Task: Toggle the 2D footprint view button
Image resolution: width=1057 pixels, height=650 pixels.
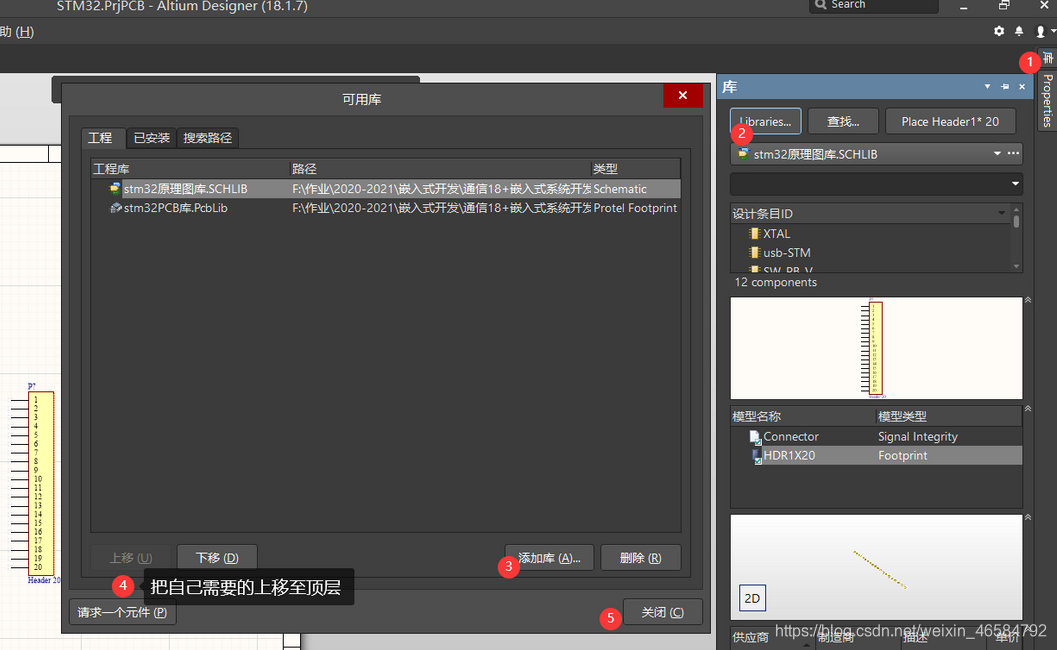Action: 752,598
